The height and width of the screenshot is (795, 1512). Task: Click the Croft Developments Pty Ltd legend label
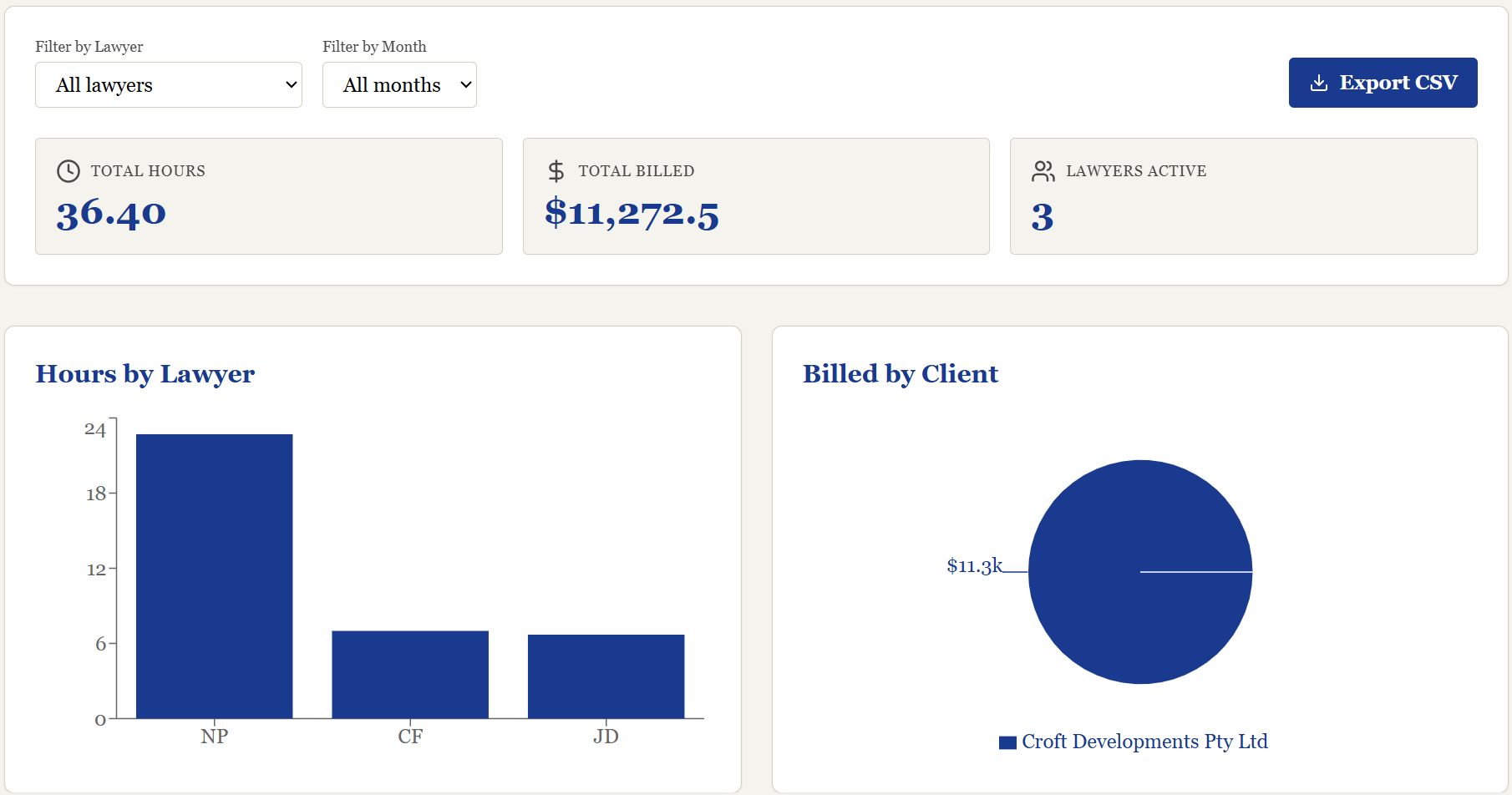click(1144, 742)
